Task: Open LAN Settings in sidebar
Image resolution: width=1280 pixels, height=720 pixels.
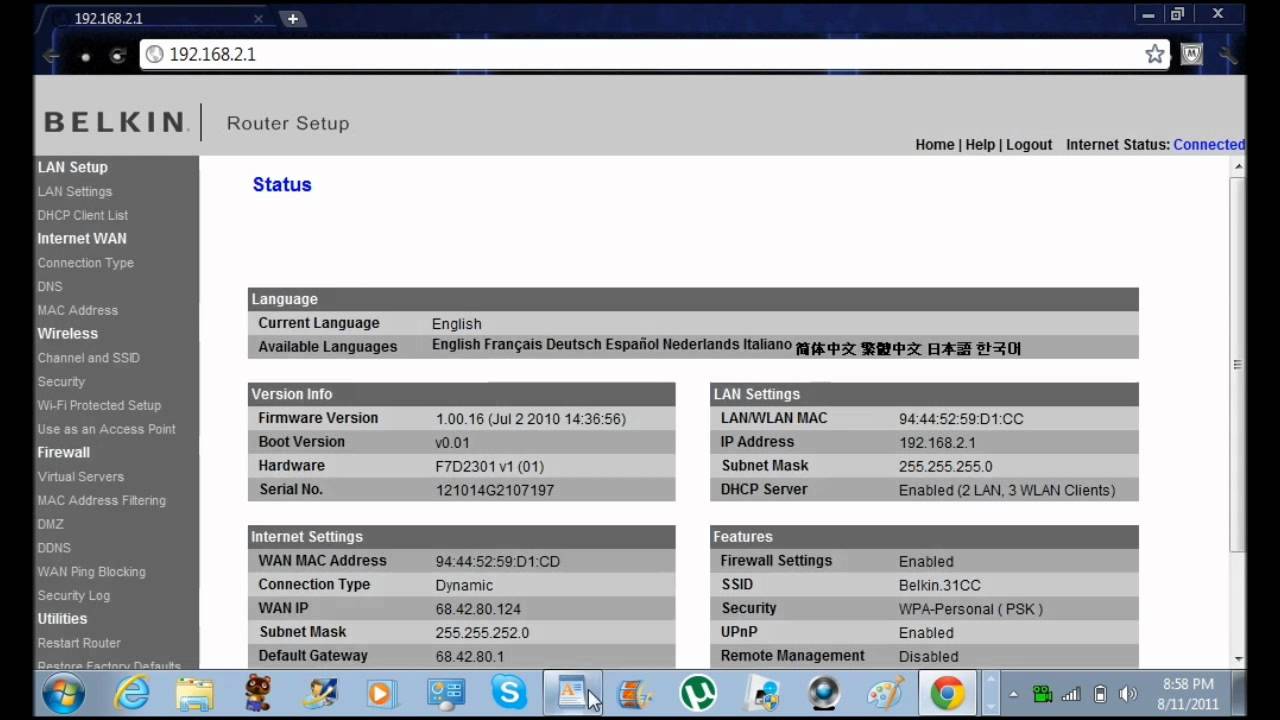Action: pyautogui.click(x=75, y=191)
